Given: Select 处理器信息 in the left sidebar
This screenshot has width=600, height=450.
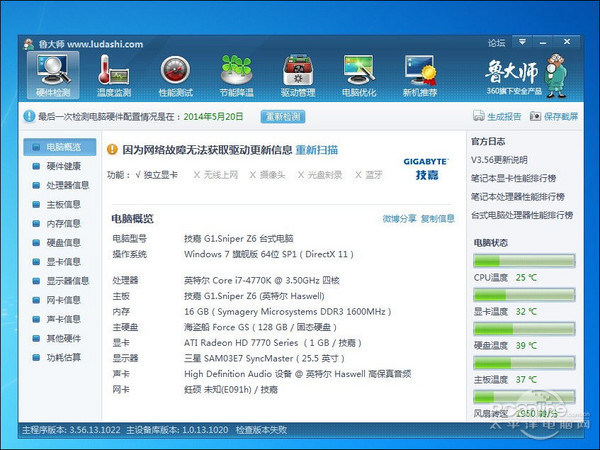Looking at the screenshot, I should [67, 185].
